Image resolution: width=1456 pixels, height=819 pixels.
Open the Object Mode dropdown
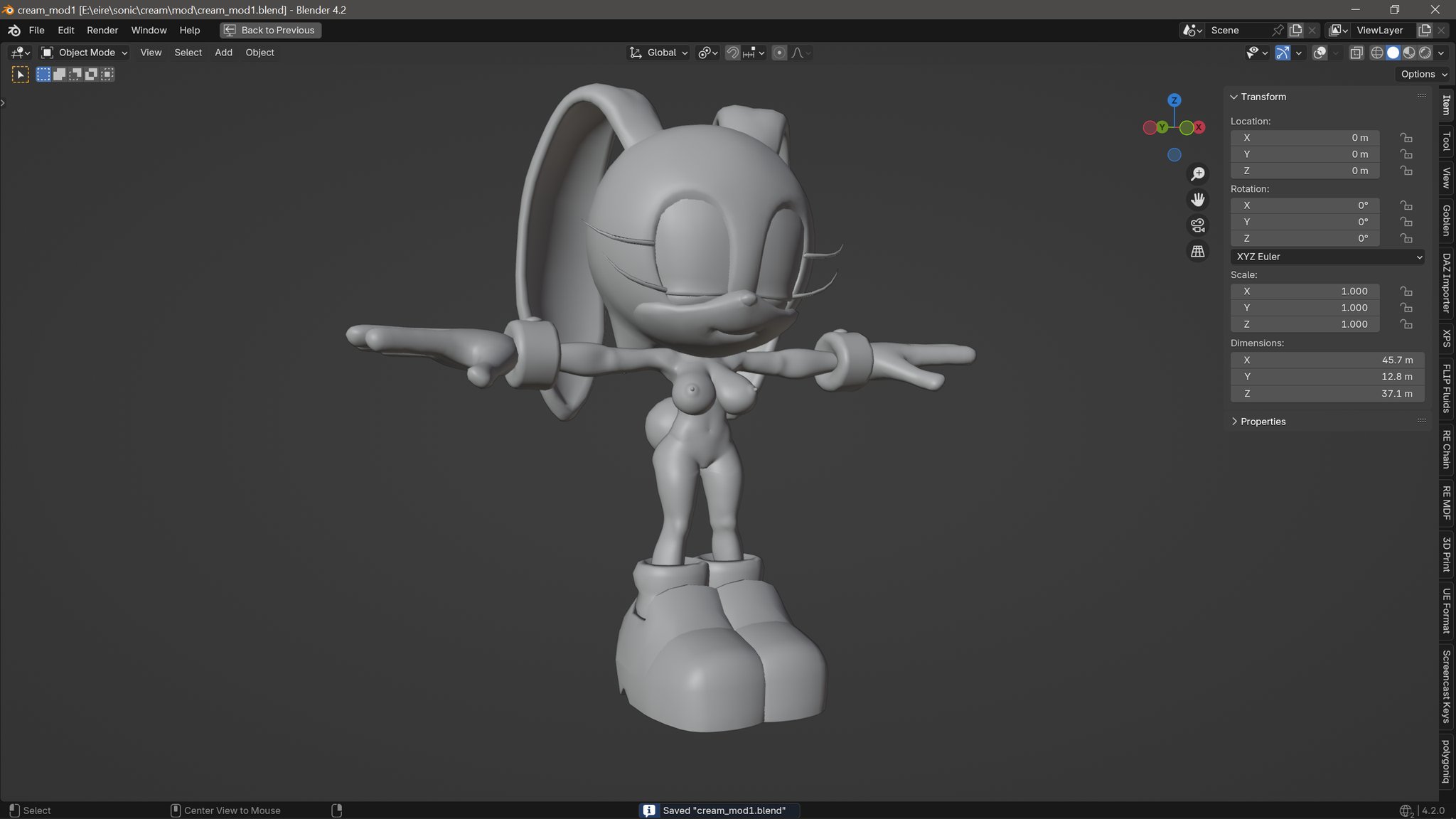point(84,53)
